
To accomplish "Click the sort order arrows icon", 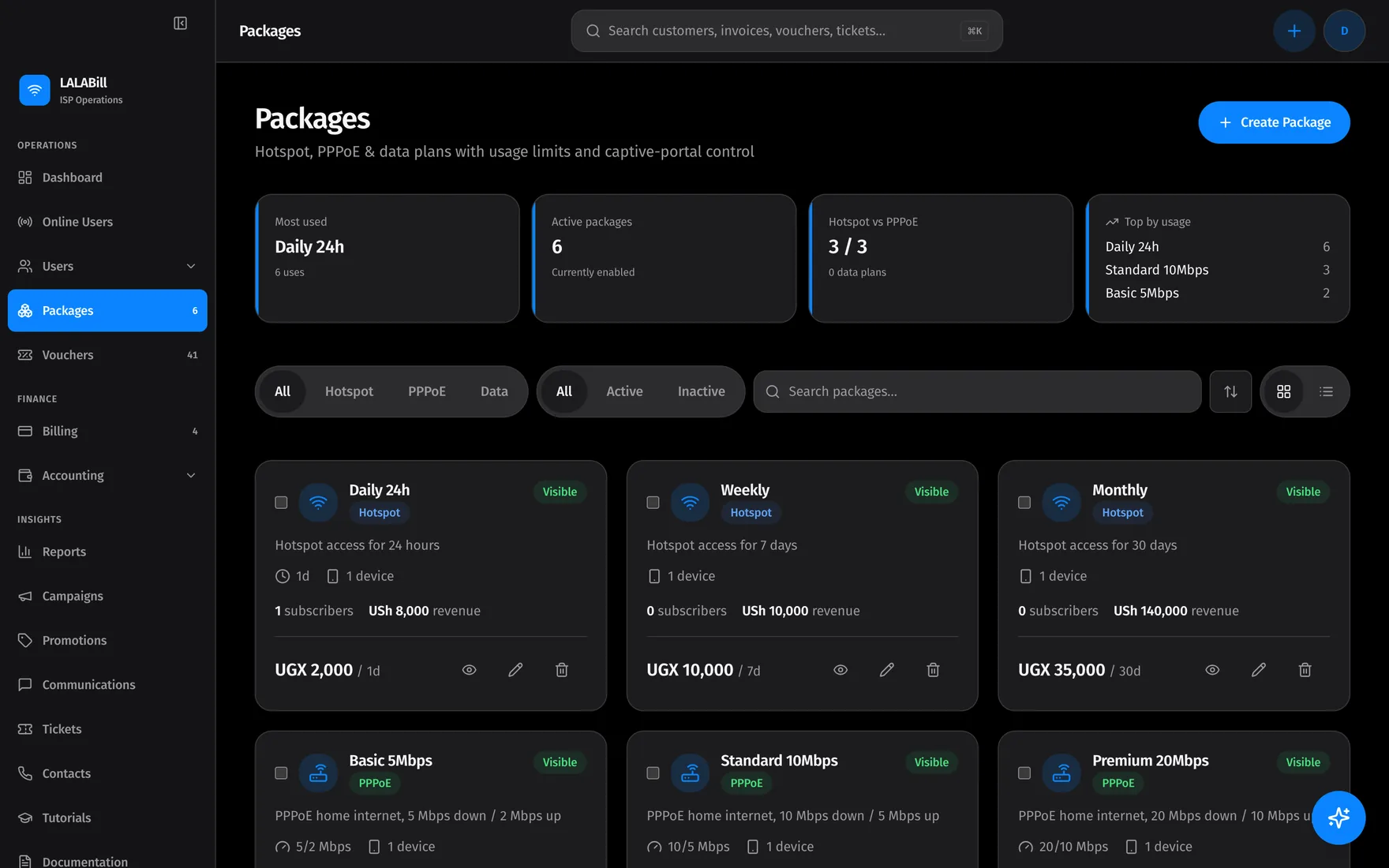I will pos(1230,391).
